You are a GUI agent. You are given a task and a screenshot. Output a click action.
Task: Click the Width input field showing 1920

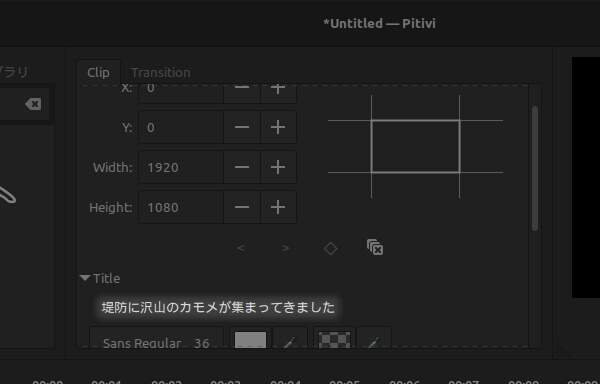[181, 167]
